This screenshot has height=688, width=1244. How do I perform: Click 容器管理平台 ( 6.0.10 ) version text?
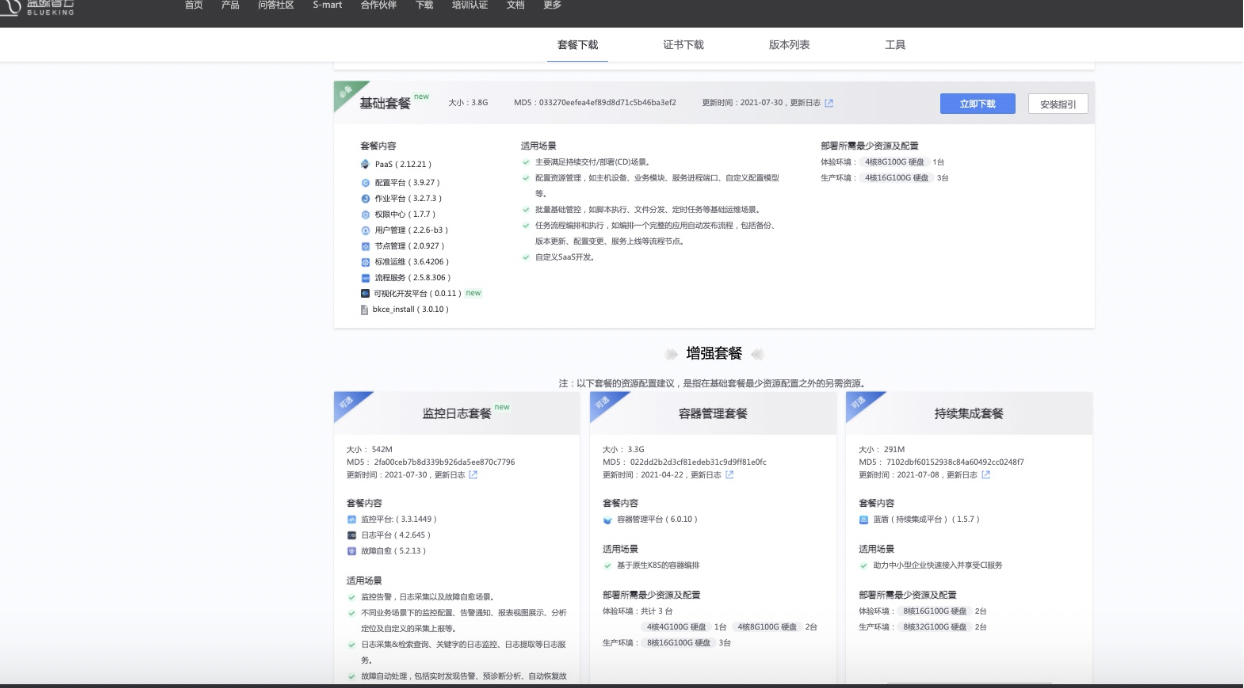tap(657, 520)
